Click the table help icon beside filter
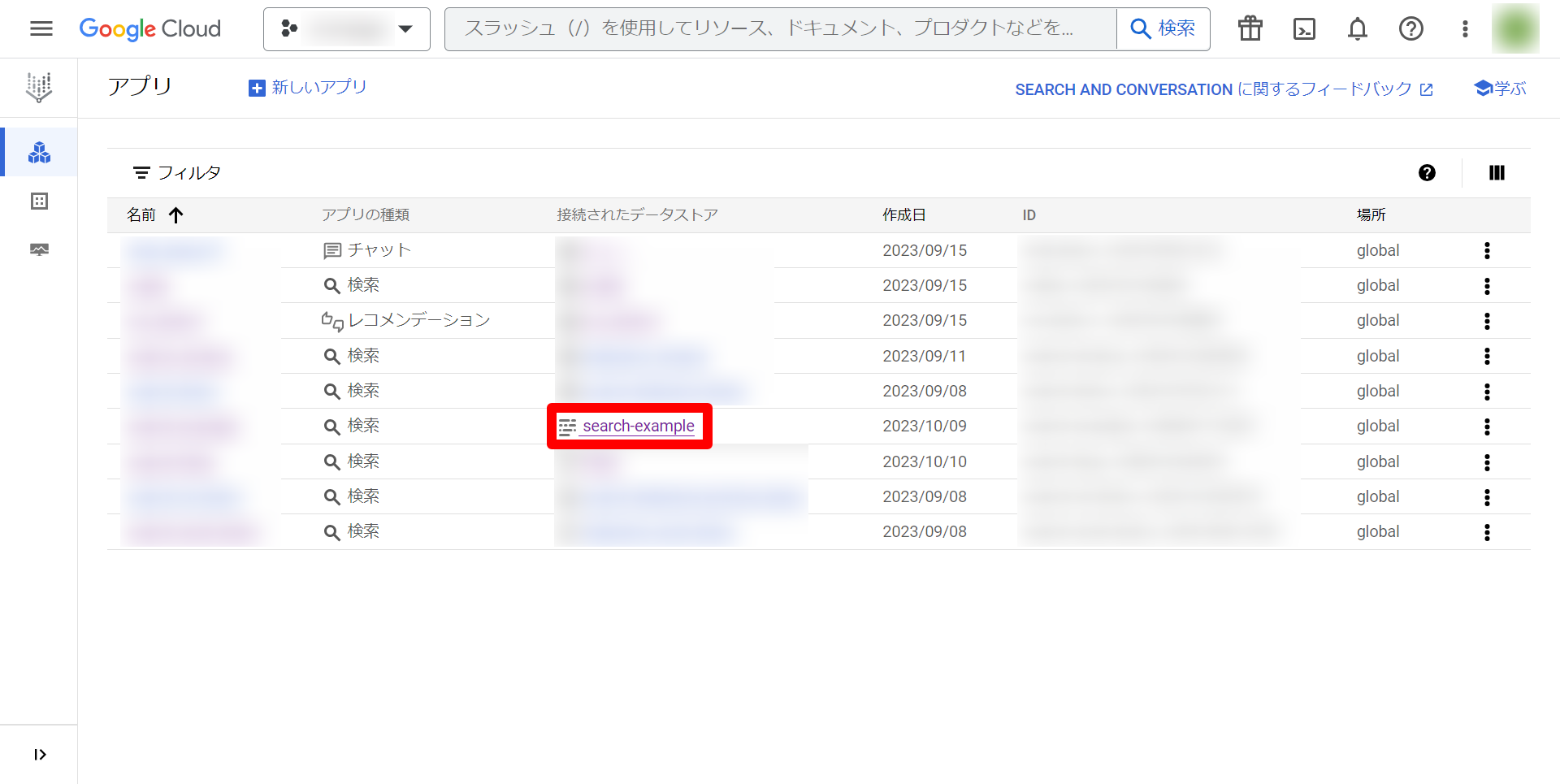Viewport: 1560px width, 784px height. tap(1427, 172)
